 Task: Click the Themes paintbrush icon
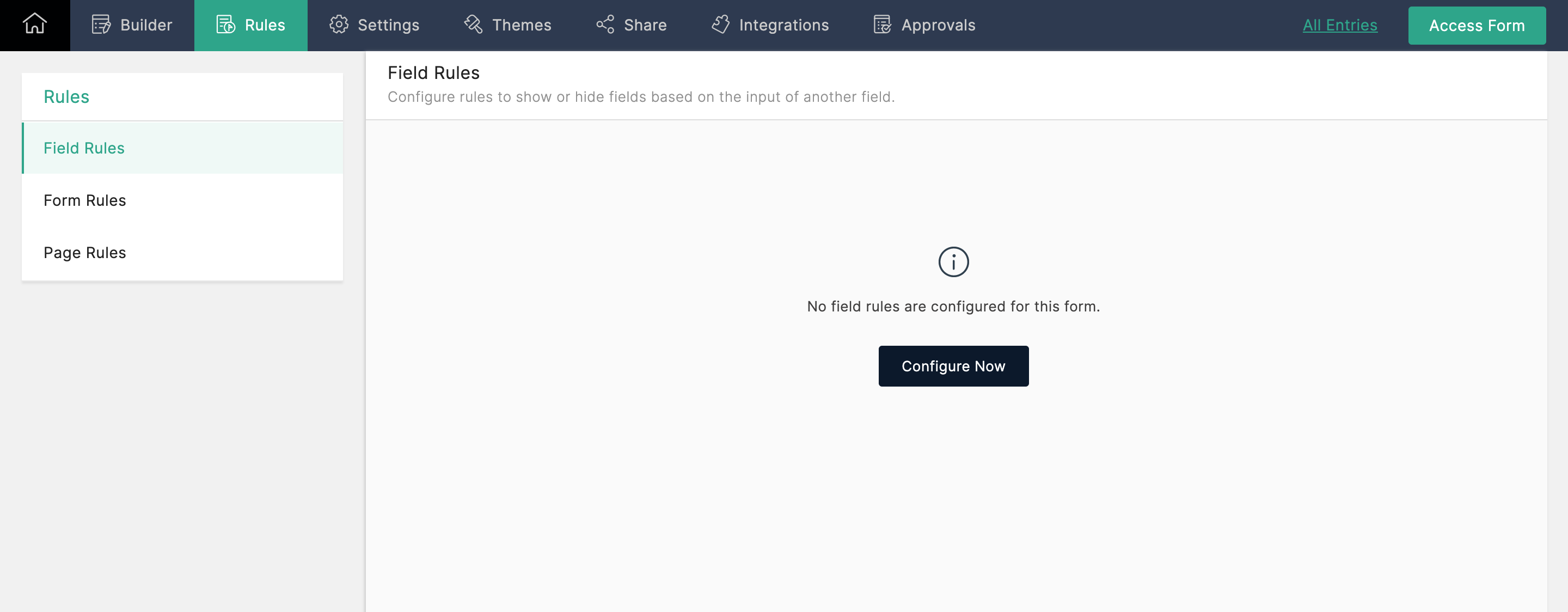tap(473, 25)
